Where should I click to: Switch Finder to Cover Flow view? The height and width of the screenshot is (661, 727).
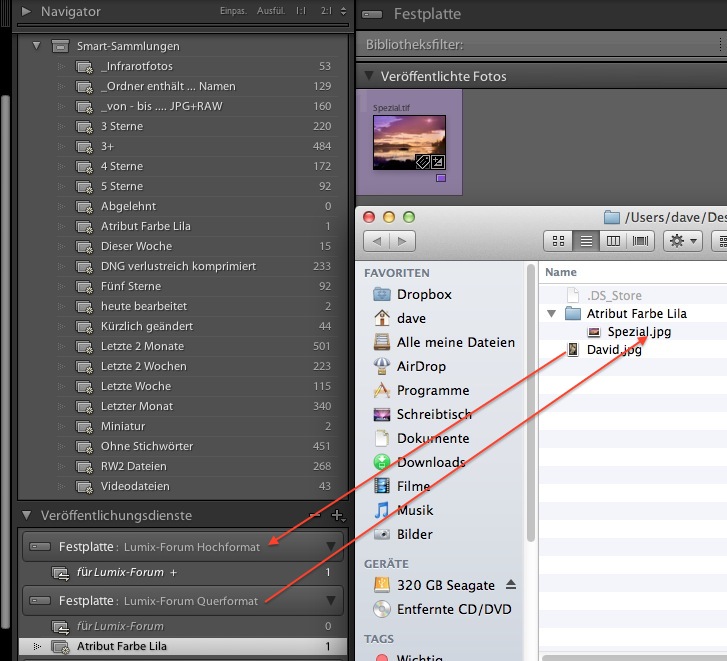640,241
